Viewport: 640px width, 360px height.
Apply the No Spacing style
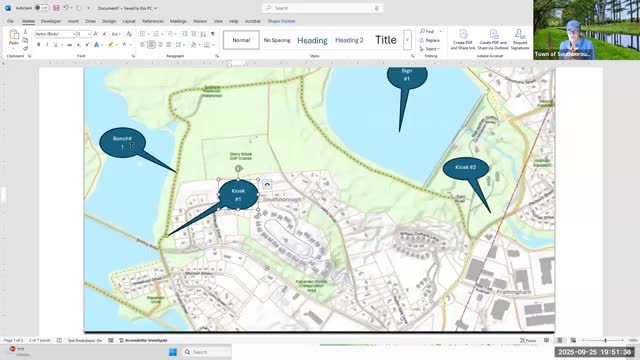277,40
